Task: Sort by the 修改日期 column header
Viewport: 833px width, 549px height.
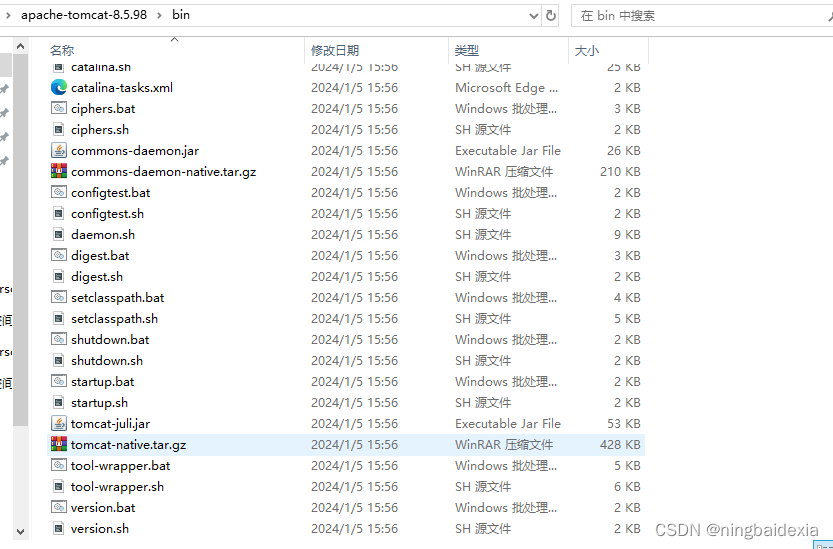Action: (x=335, y=50)
